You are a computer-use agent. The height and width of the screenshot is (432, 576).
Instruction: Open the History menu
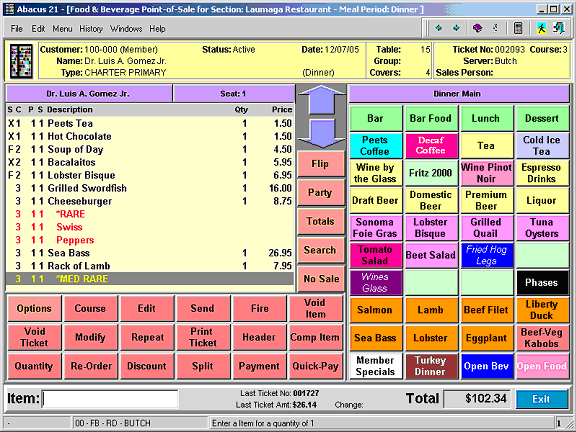[91, 29]
